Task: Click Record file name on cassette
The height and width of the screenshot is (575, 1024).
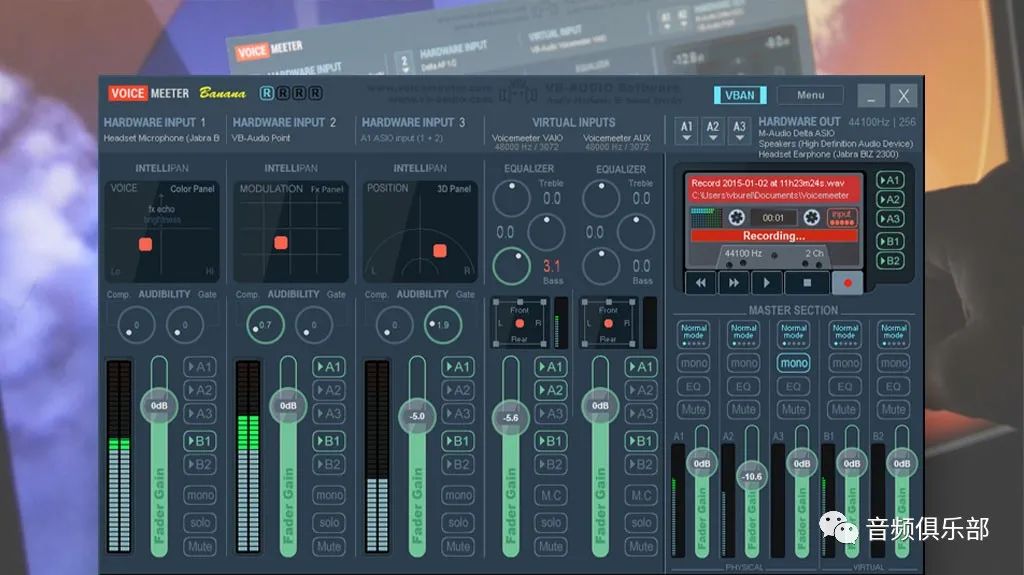Action: click(x=767, y=184)
